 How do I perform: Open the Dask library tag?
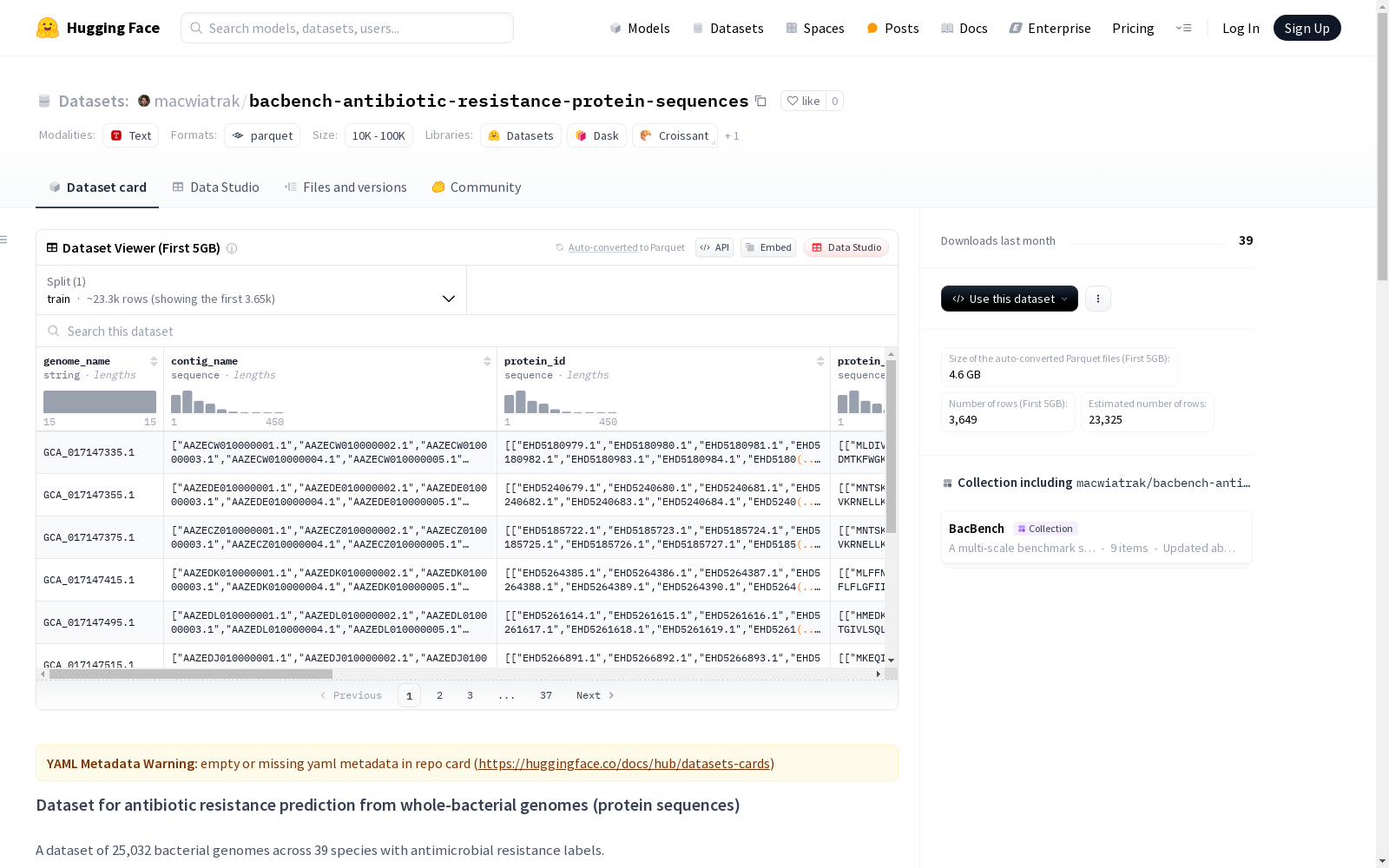pyautogui.click(x=597, y=135)
